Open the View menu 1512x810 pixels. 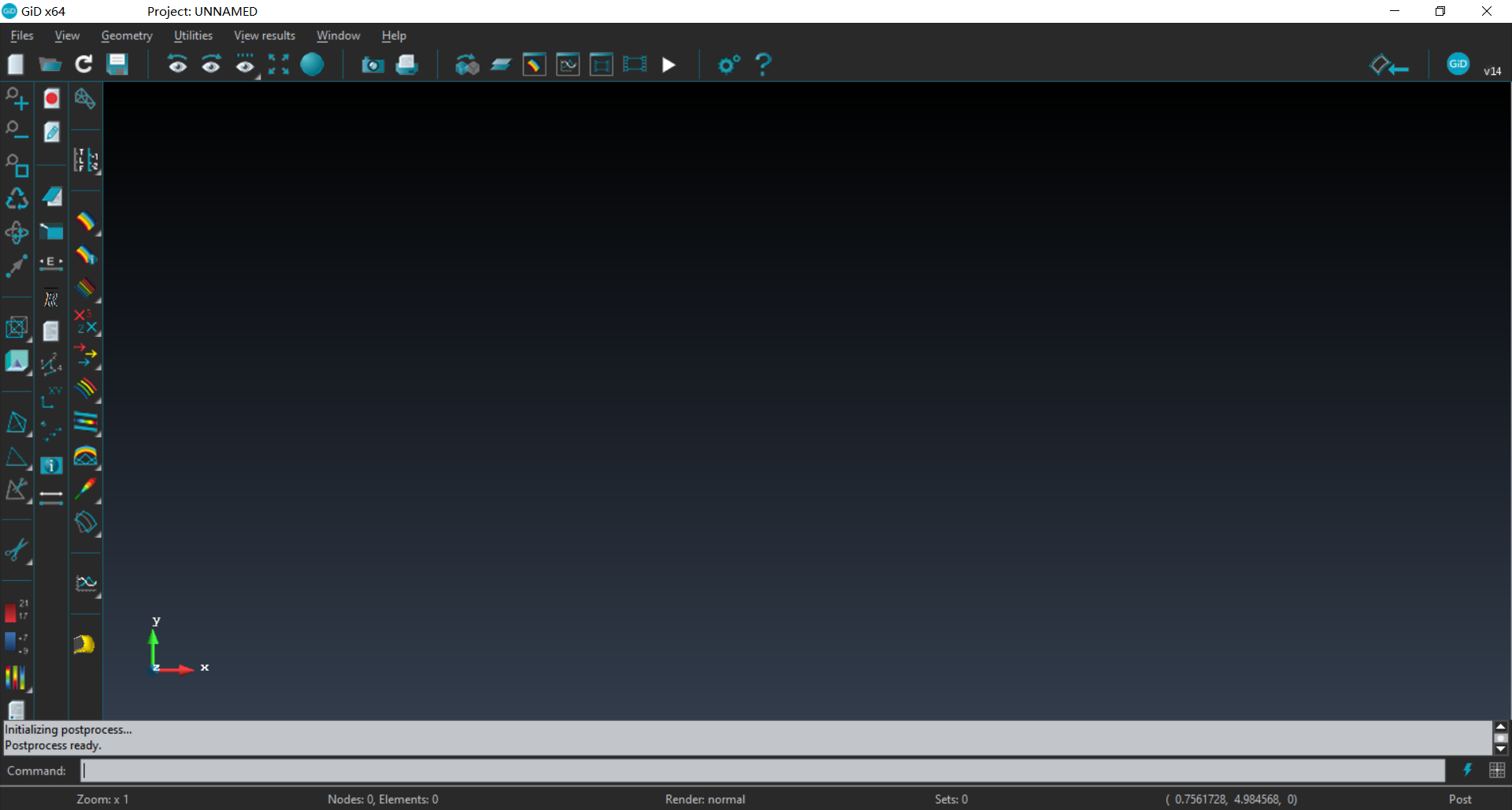[67, 35]
